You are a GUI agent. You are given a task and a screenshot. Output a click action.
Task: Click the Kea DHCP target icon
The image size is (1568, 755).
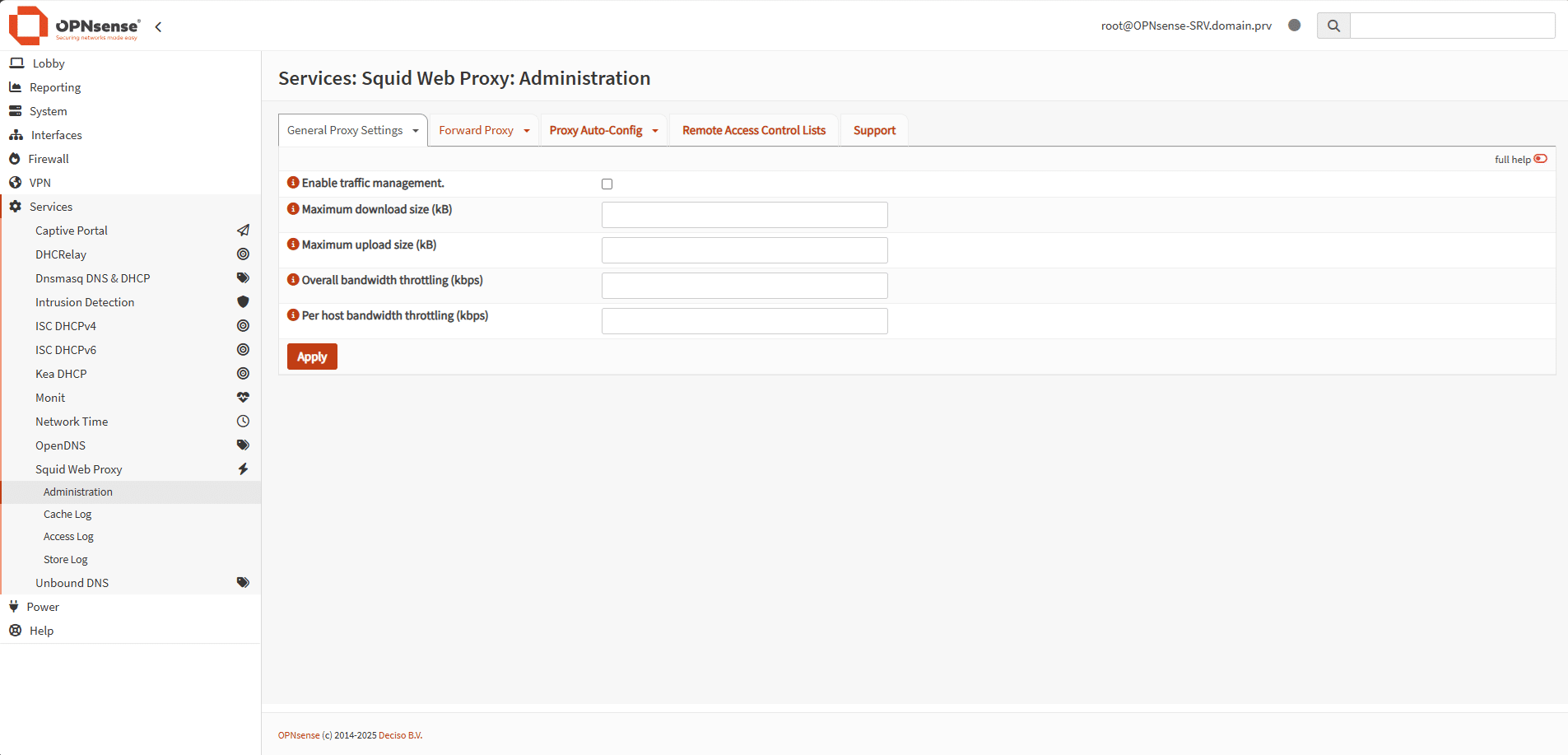243,374
